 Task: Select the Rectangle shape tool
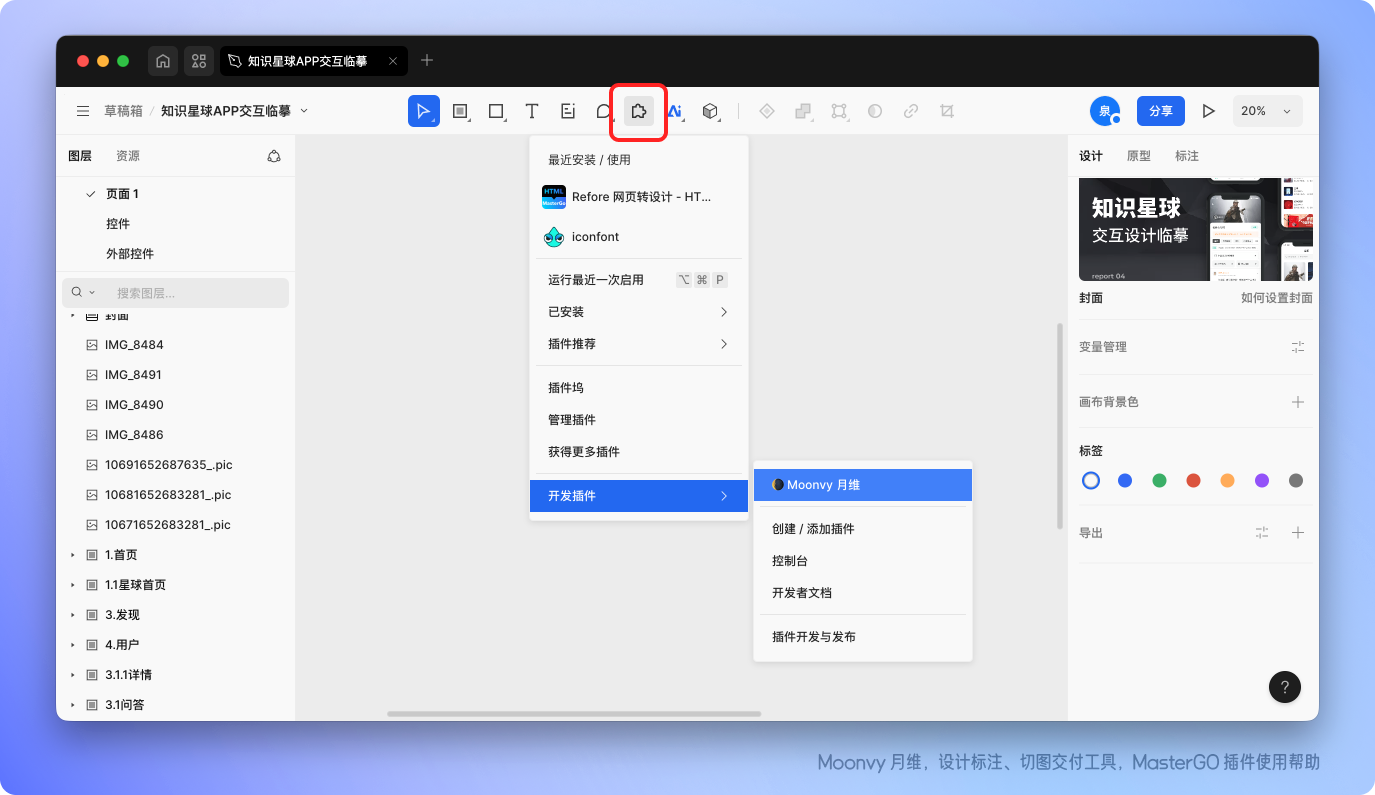[x=496, y=111]
